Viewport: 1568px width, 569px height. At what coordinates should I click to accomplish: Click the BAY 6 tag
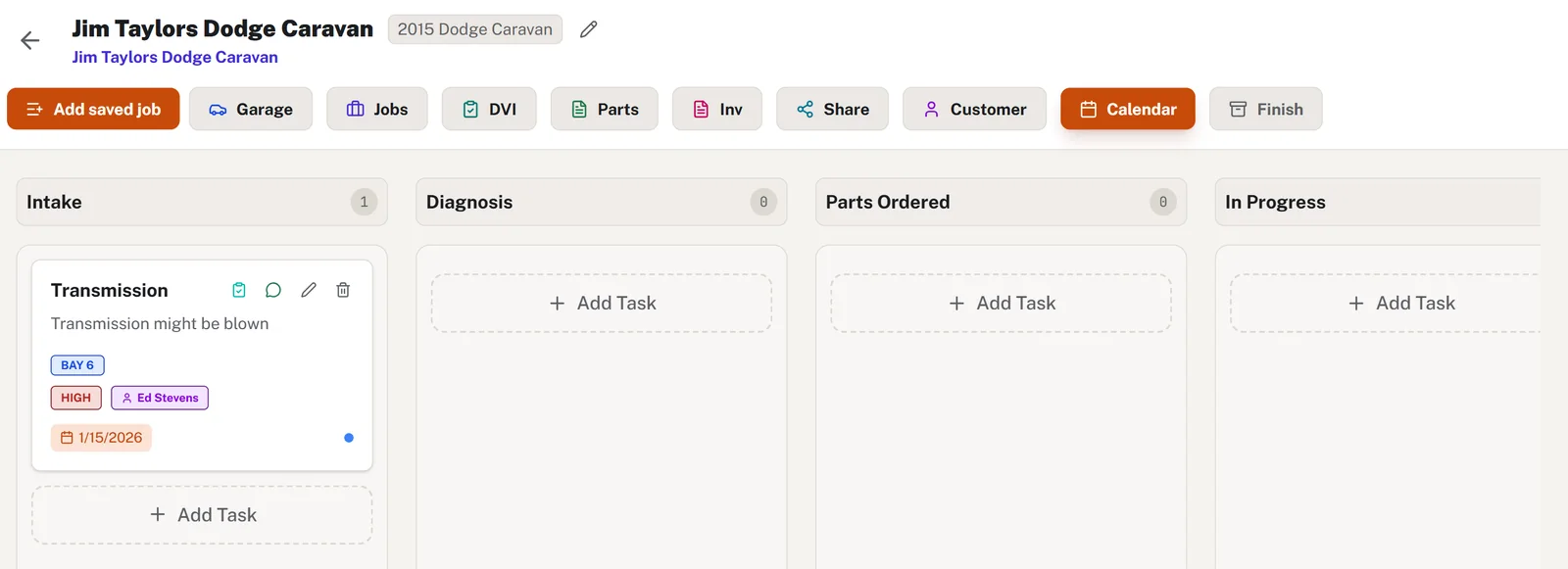click(77, 365)
